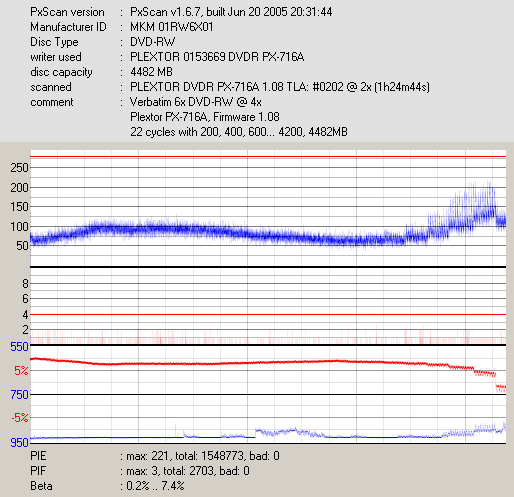
Task: Click the Beta 0.2% .. 7.4% summary
Action: (x=107, y=486)
